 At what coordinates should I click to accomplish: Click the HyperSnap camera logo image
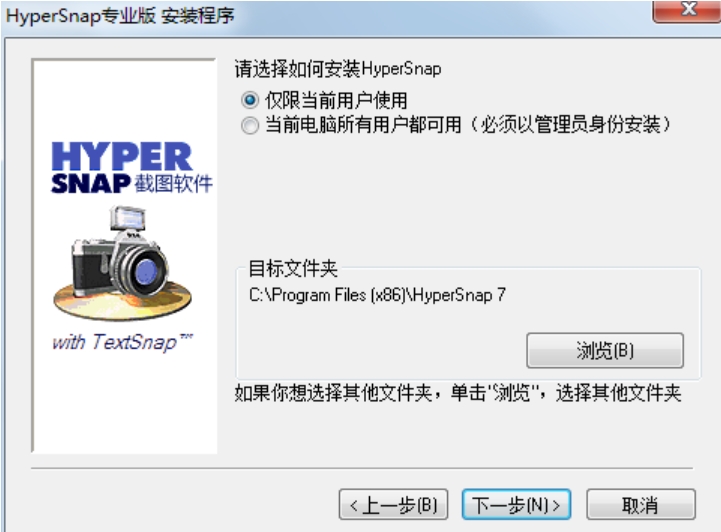pos(122,263)
